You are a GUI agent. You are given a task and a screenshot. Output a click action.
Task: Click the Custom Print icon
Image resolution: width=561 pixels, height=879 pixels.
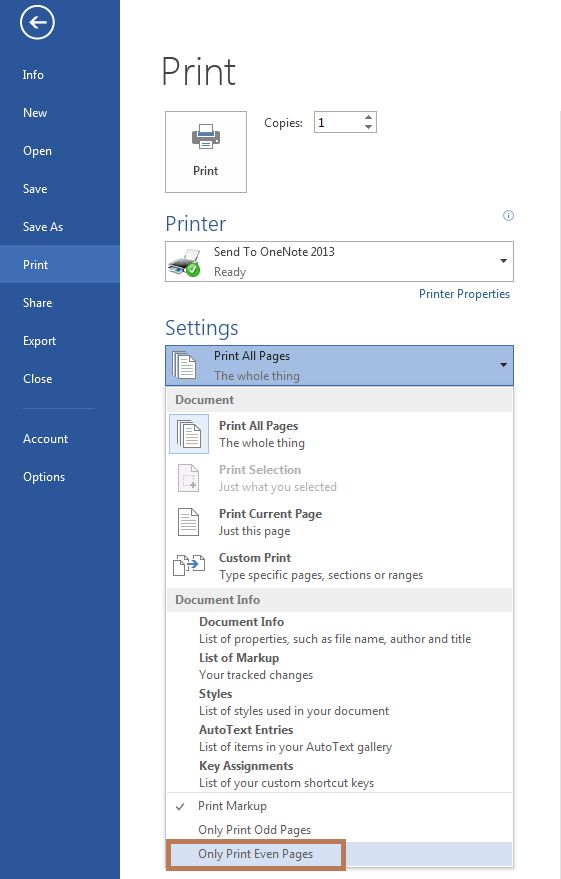[188, 565]
